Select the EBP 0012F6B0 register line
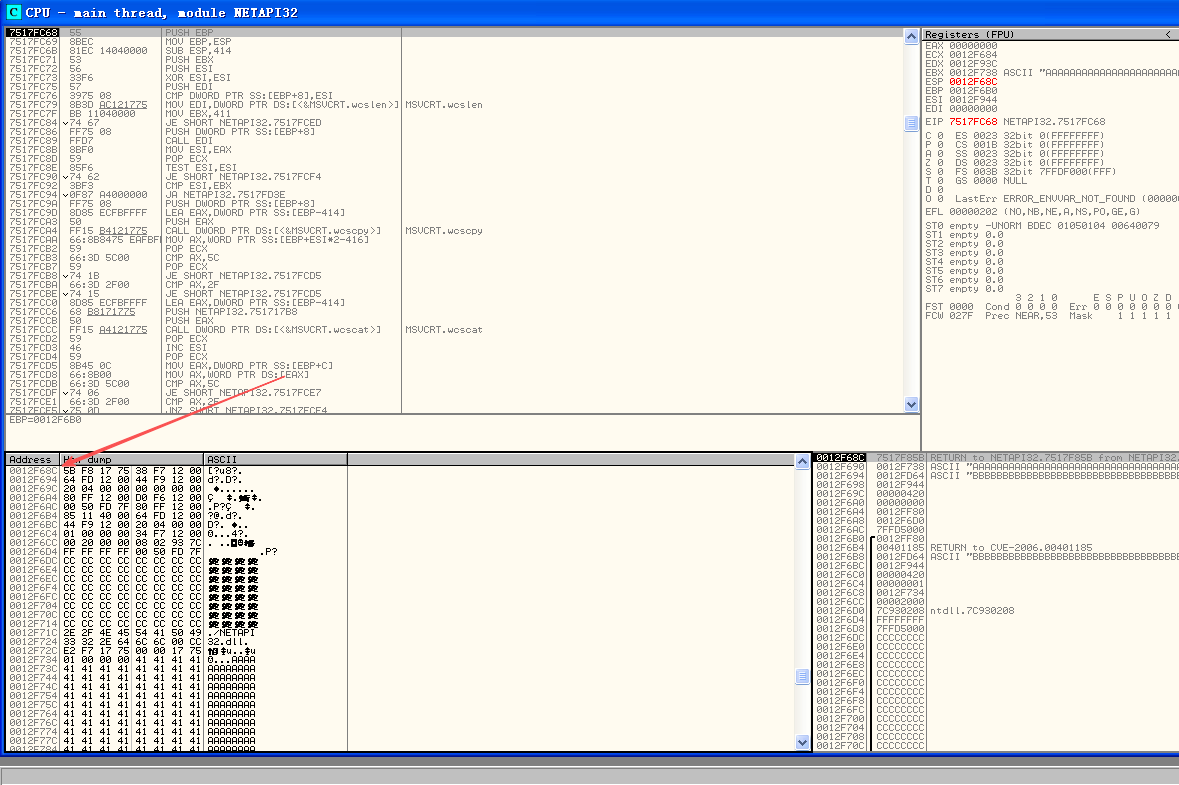This screenshot has width=1179, height=785. 961,91
